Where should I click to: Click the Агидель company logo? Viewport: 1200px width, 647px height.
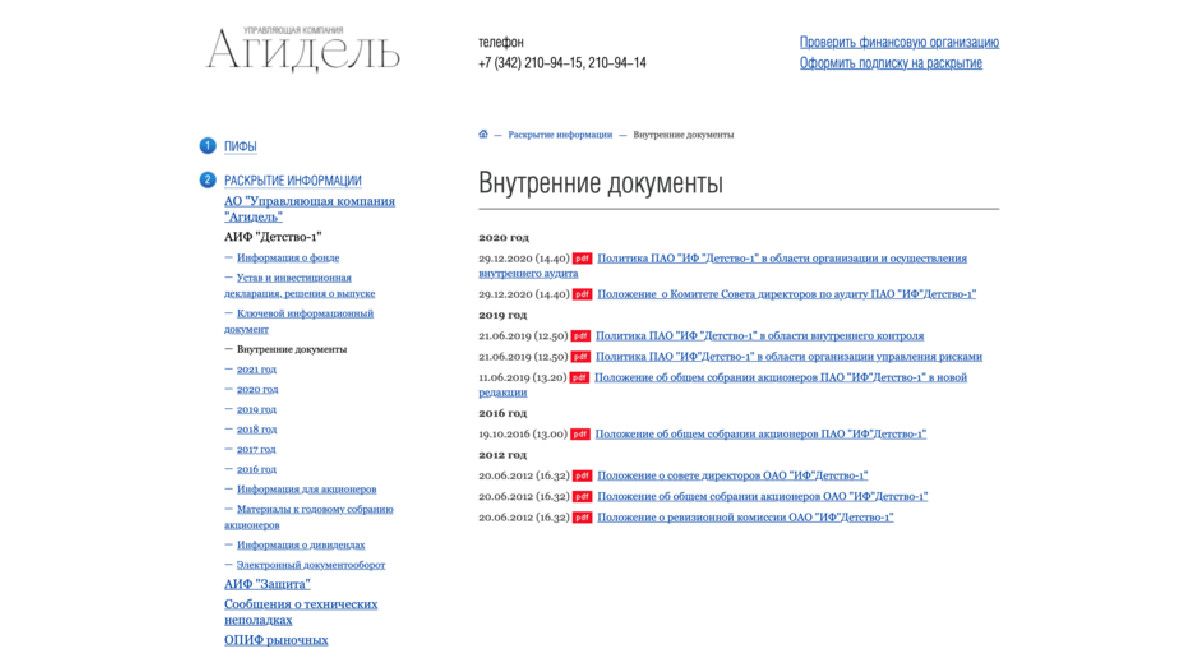[302, 48]
